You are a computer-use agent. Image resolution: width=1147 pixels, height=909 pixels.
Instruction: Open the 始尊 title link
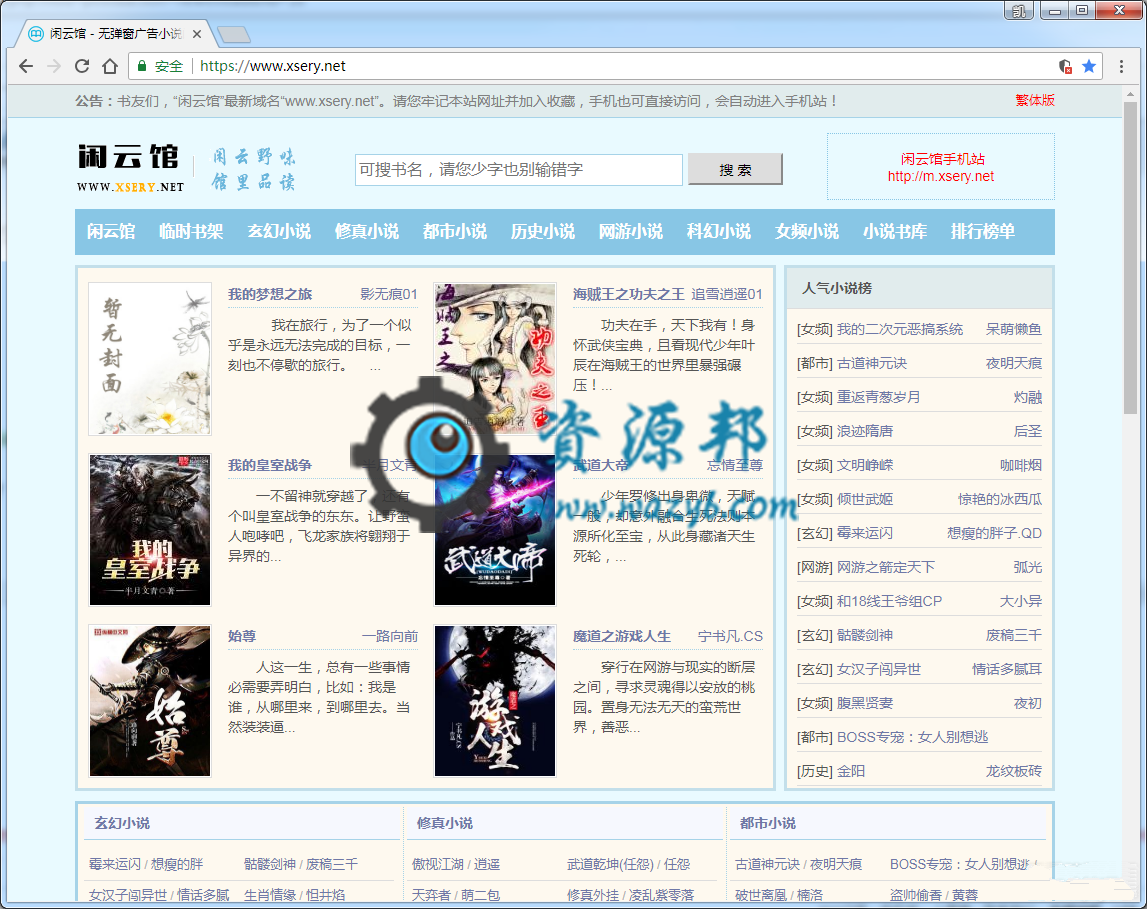tap(242, 636)
